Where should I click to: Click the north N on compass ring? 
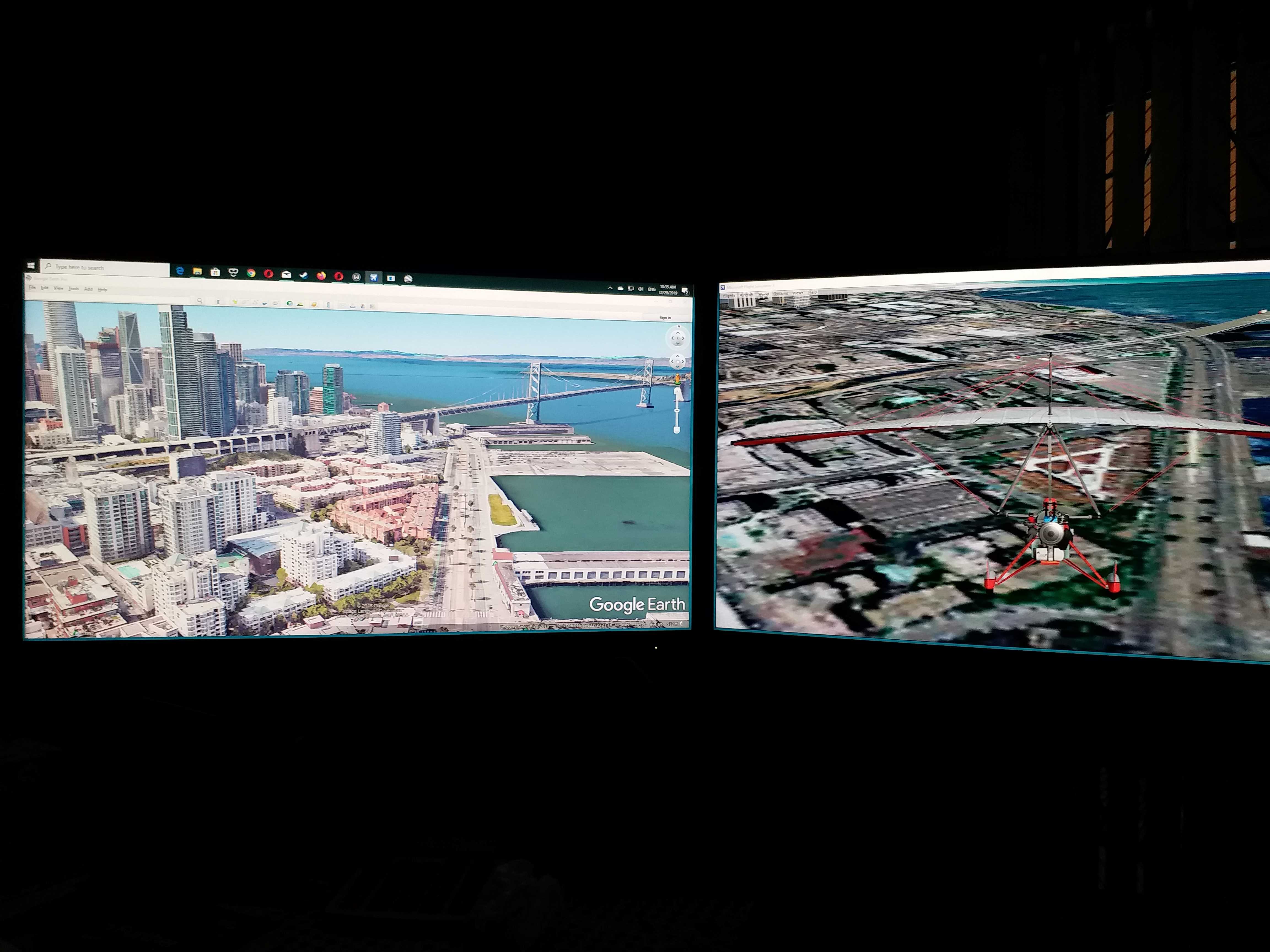point(679,326)
